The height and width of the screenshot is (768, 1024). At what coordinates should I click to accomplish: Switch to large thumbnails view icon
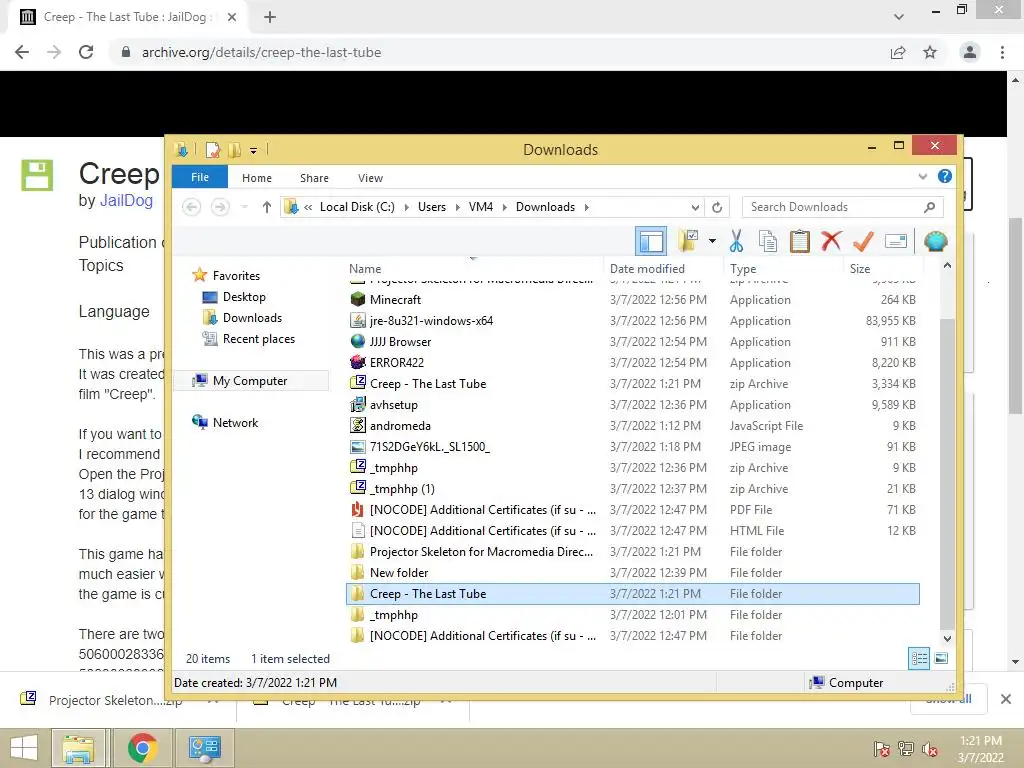[x=941, y=658]
